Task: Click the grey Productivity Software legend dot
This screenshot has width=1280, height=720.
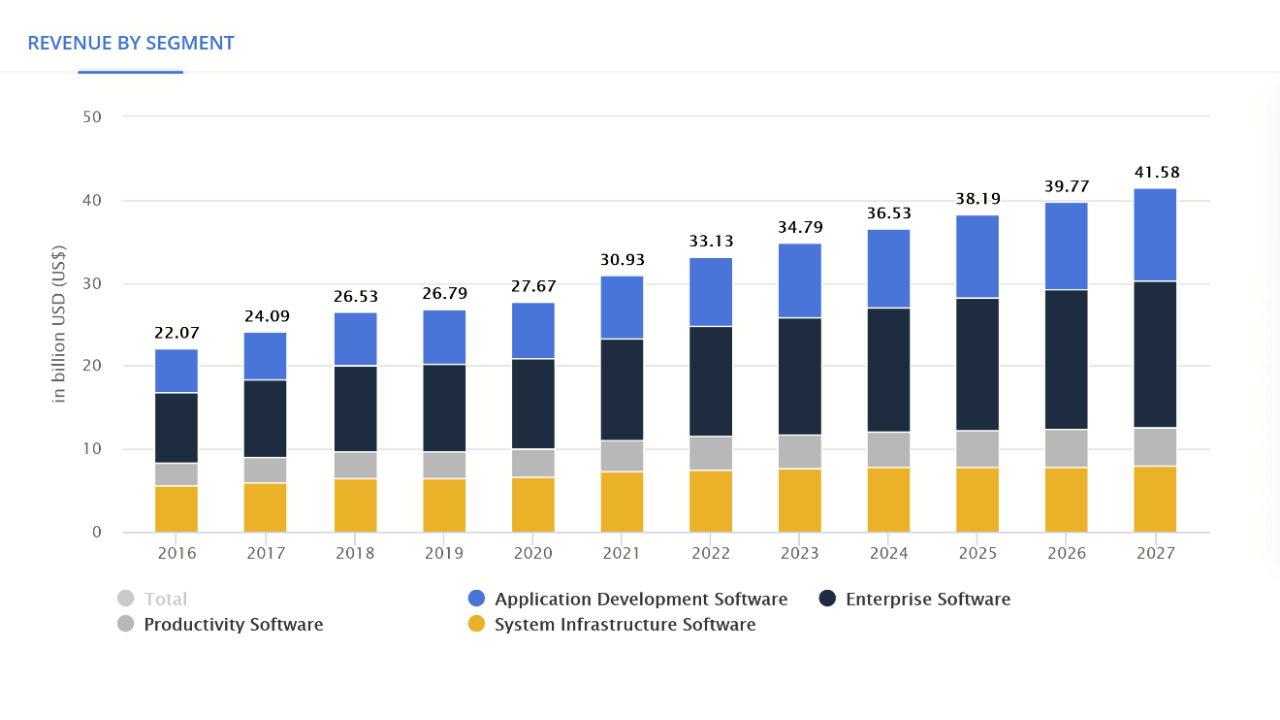Action: click(x=125, y=624)
